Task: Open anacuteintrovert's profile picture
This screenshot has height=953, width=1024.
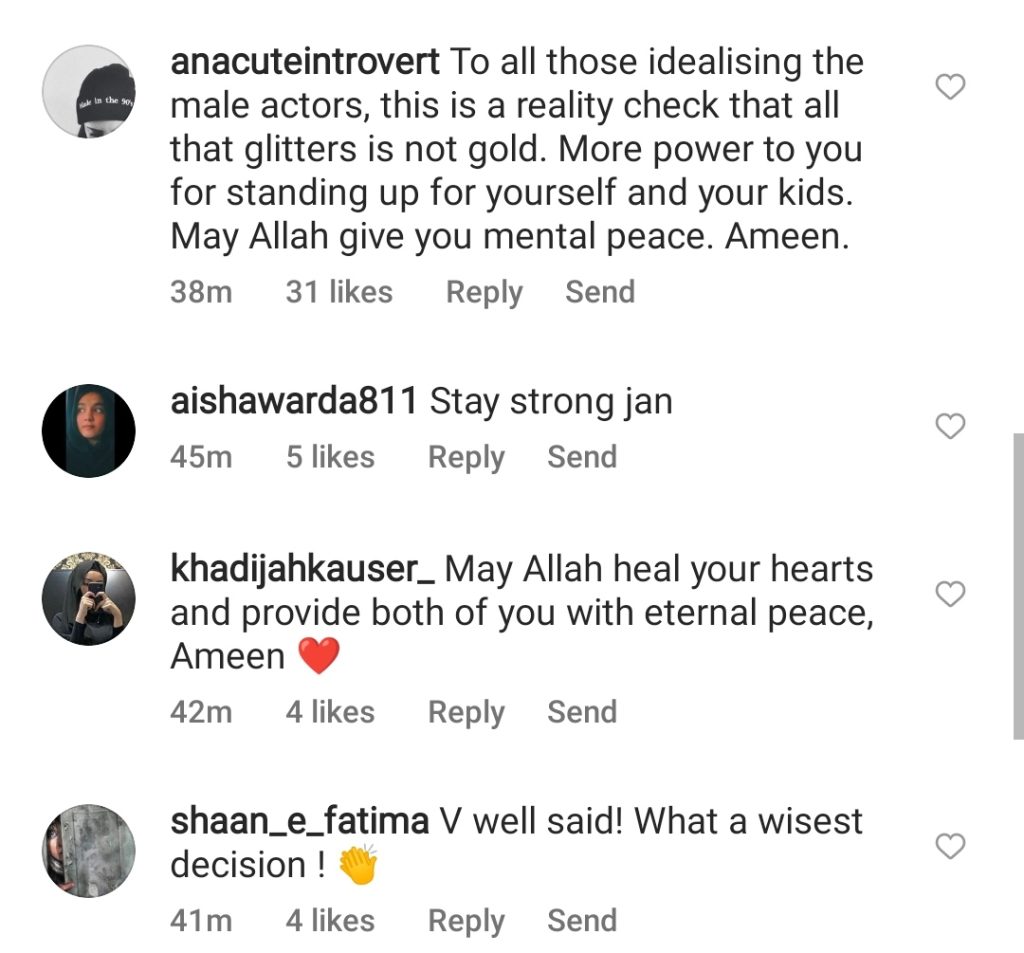Action: click(x=88, y=91)
